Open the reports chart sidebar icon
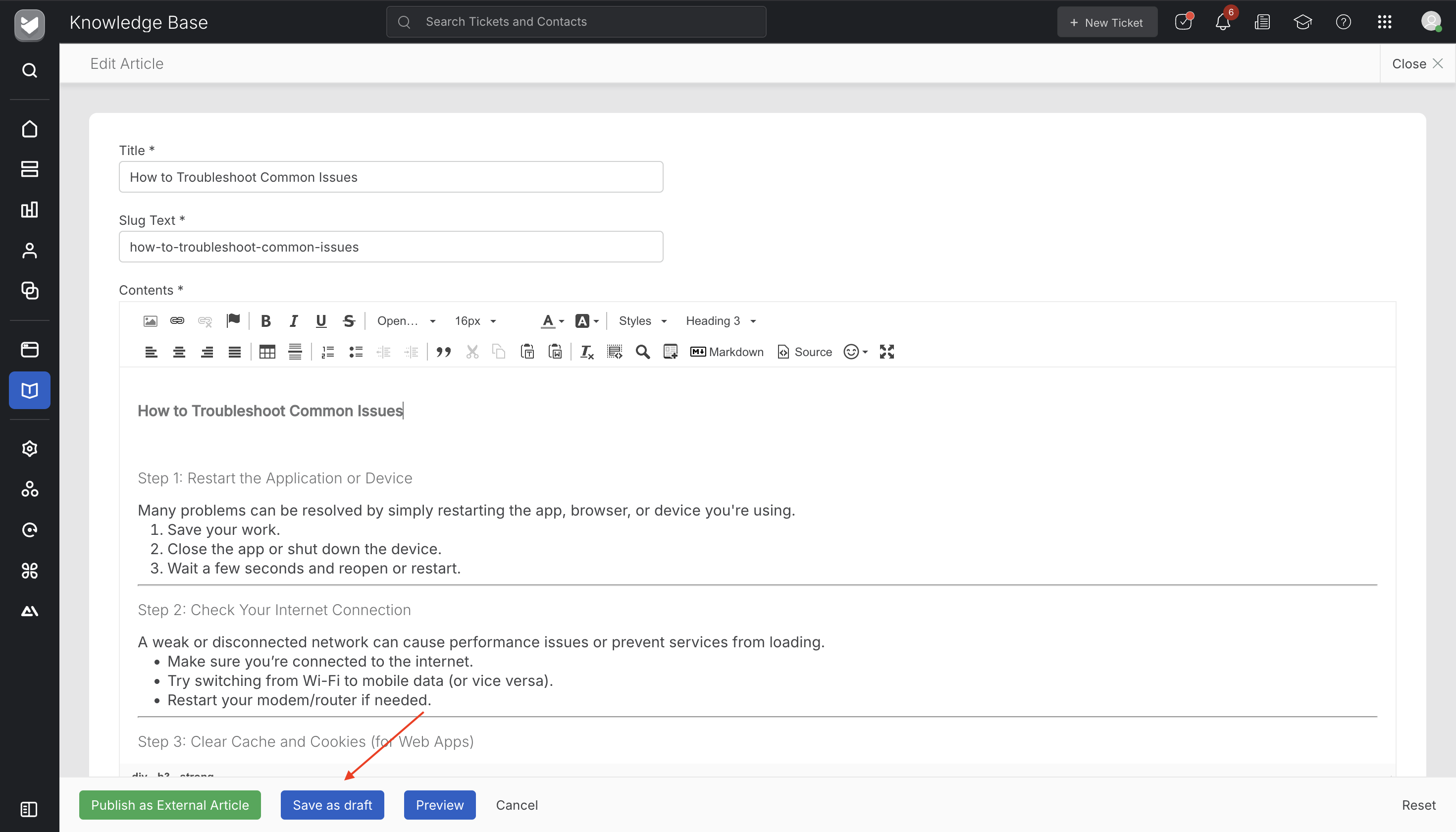 click(x=30, y=209)
